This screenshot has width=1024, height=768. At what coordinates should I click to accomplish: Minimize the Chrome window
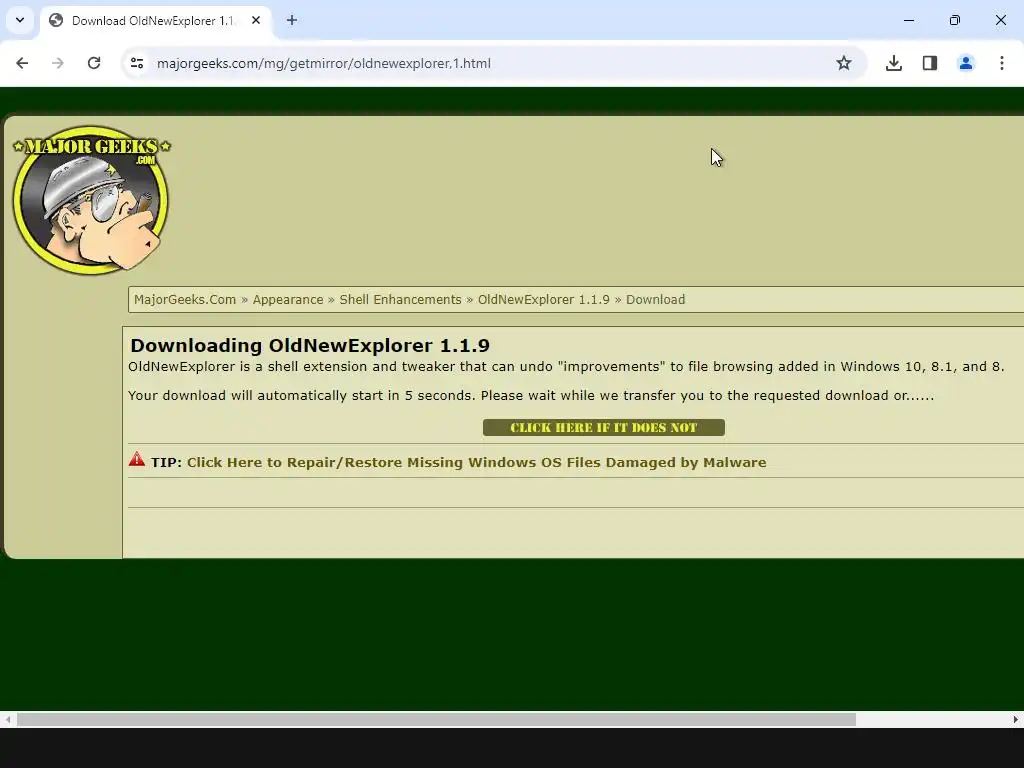909,20
